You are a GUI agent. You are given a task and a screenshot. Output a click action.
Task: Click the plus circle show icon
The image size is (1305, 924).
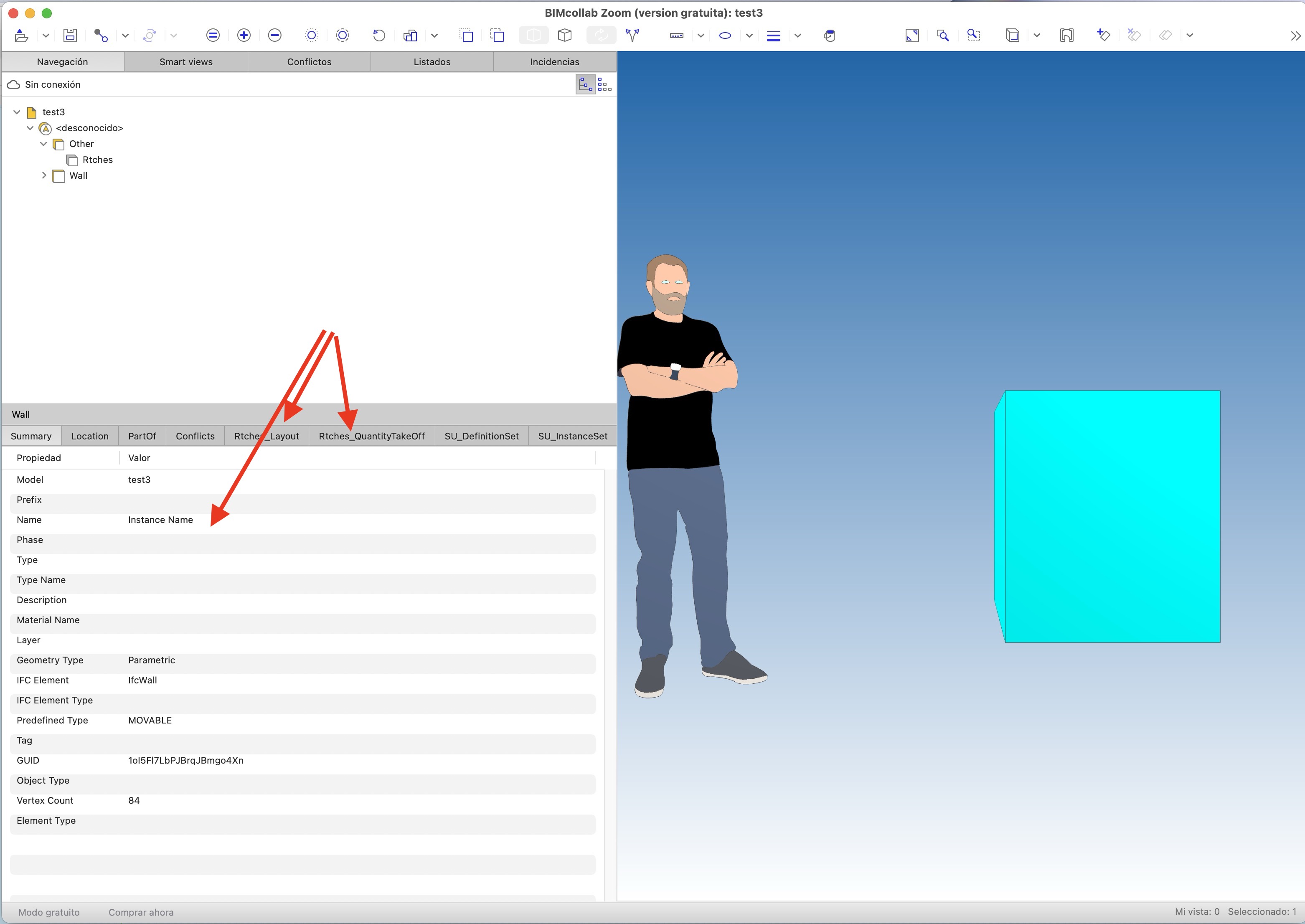[x=244, y=35]
